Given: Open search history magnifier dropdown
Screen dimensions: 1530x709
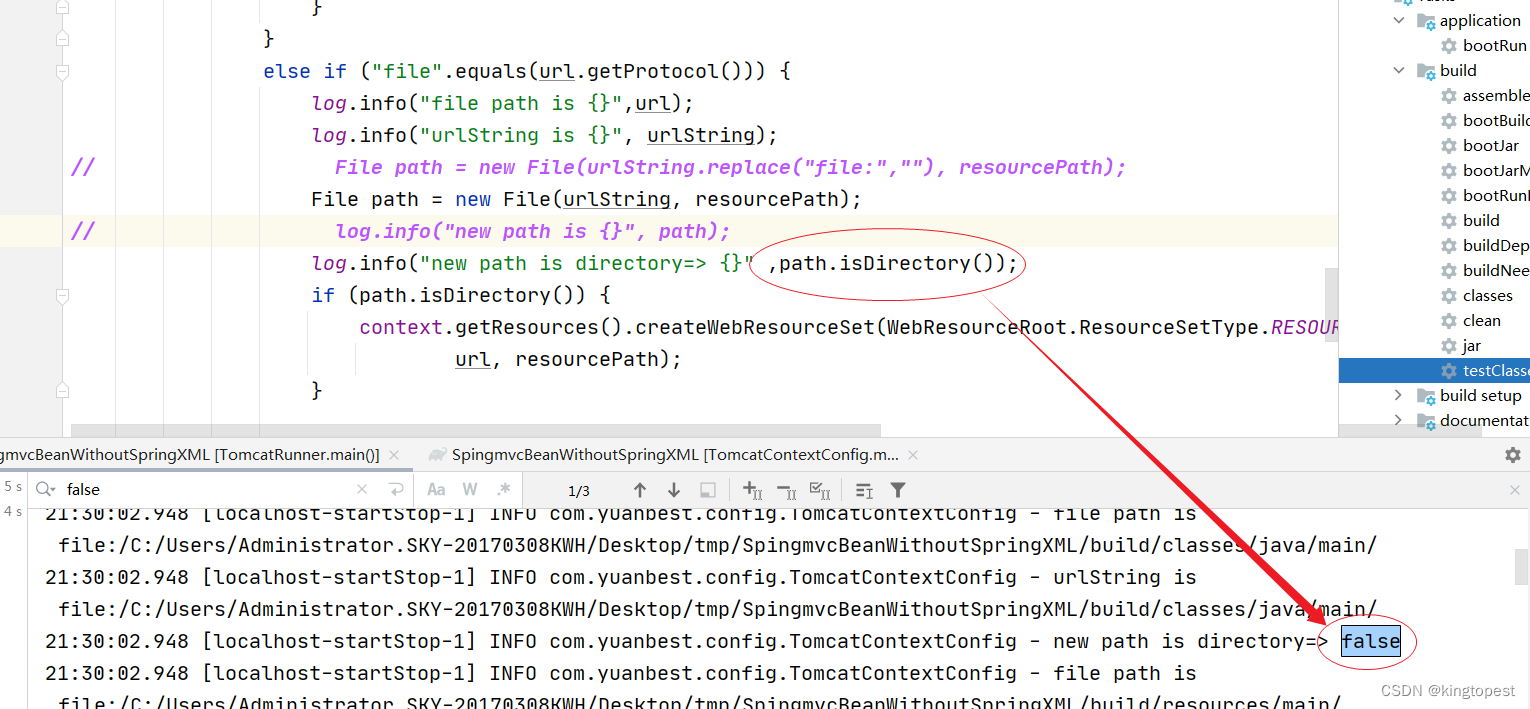Looking at the screenshot, I should (x=45, y=490).
